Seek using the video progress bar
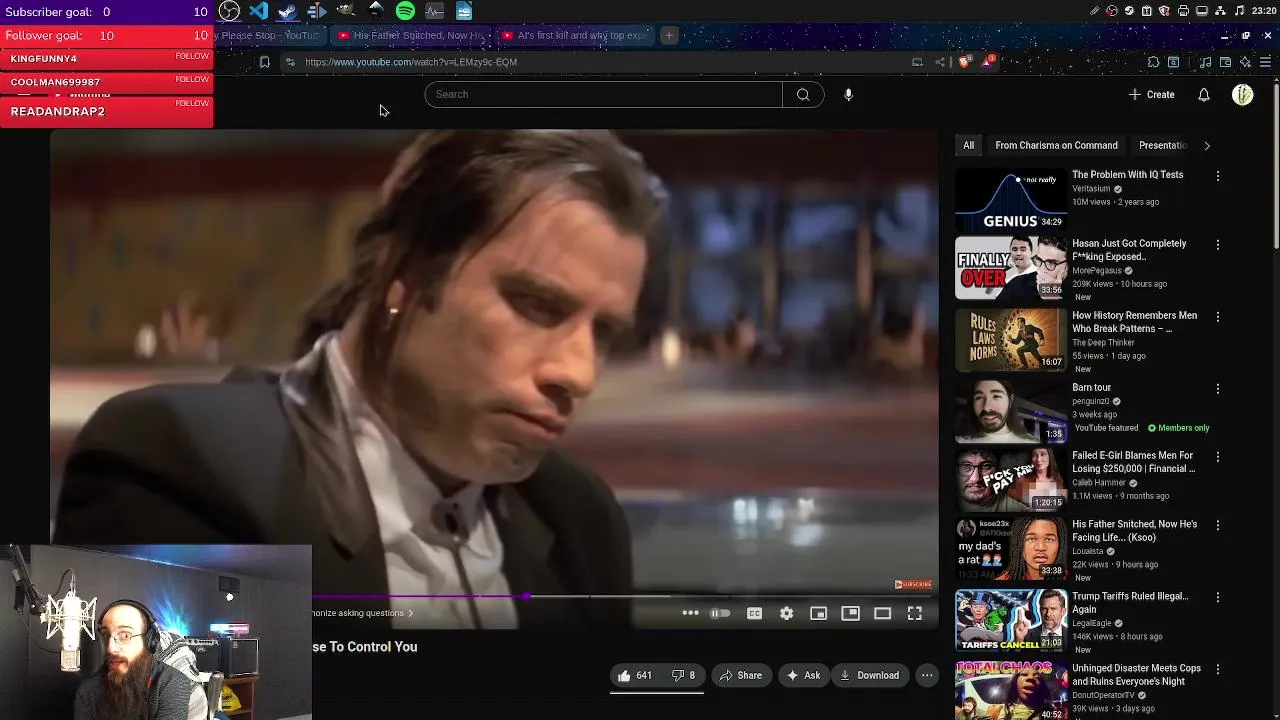The width and height of the screenshot is (1280, 720). (621, 597)
